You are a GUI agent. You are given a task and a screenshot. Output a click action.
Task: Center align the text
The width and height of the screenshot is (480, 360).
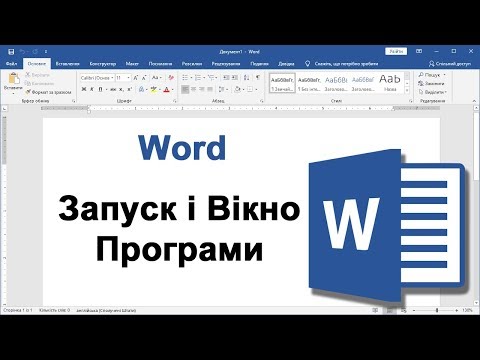[194, 89]
